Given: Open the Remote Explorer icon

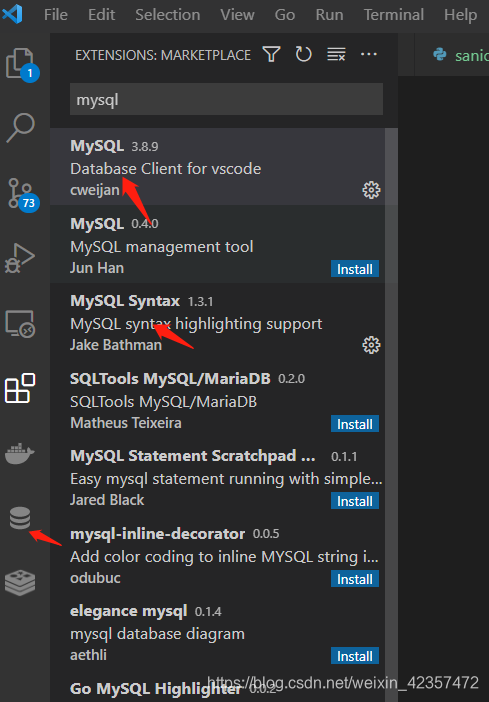Looking at the screenshot, I should click(20, 324).
